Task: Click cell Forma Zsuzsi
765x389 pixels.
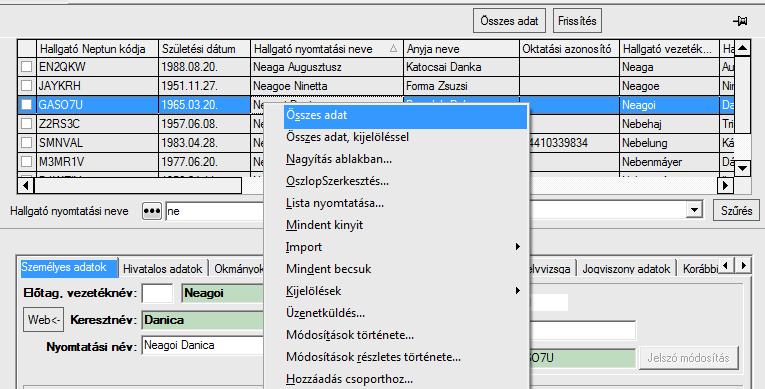Action: (x=462, y=86)
